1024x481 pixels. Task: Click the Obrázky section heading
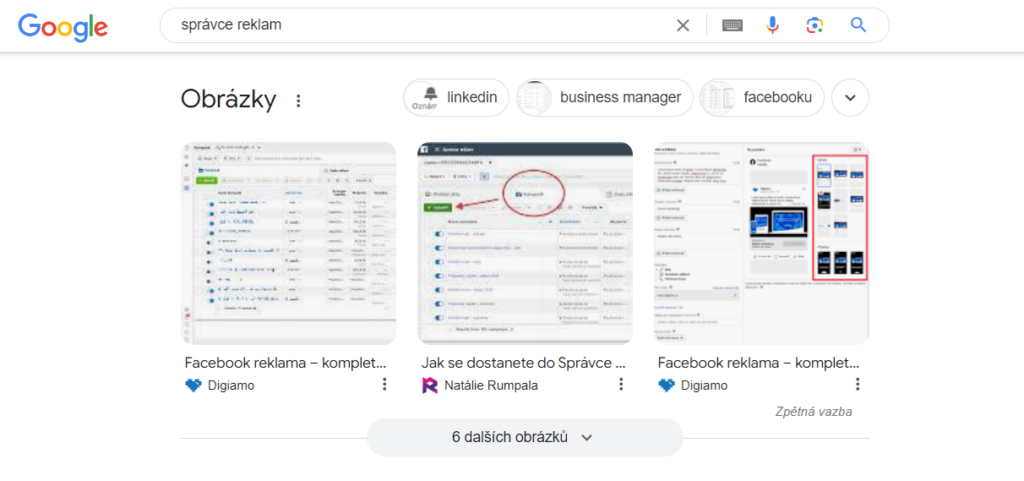[x=229, y=99]
